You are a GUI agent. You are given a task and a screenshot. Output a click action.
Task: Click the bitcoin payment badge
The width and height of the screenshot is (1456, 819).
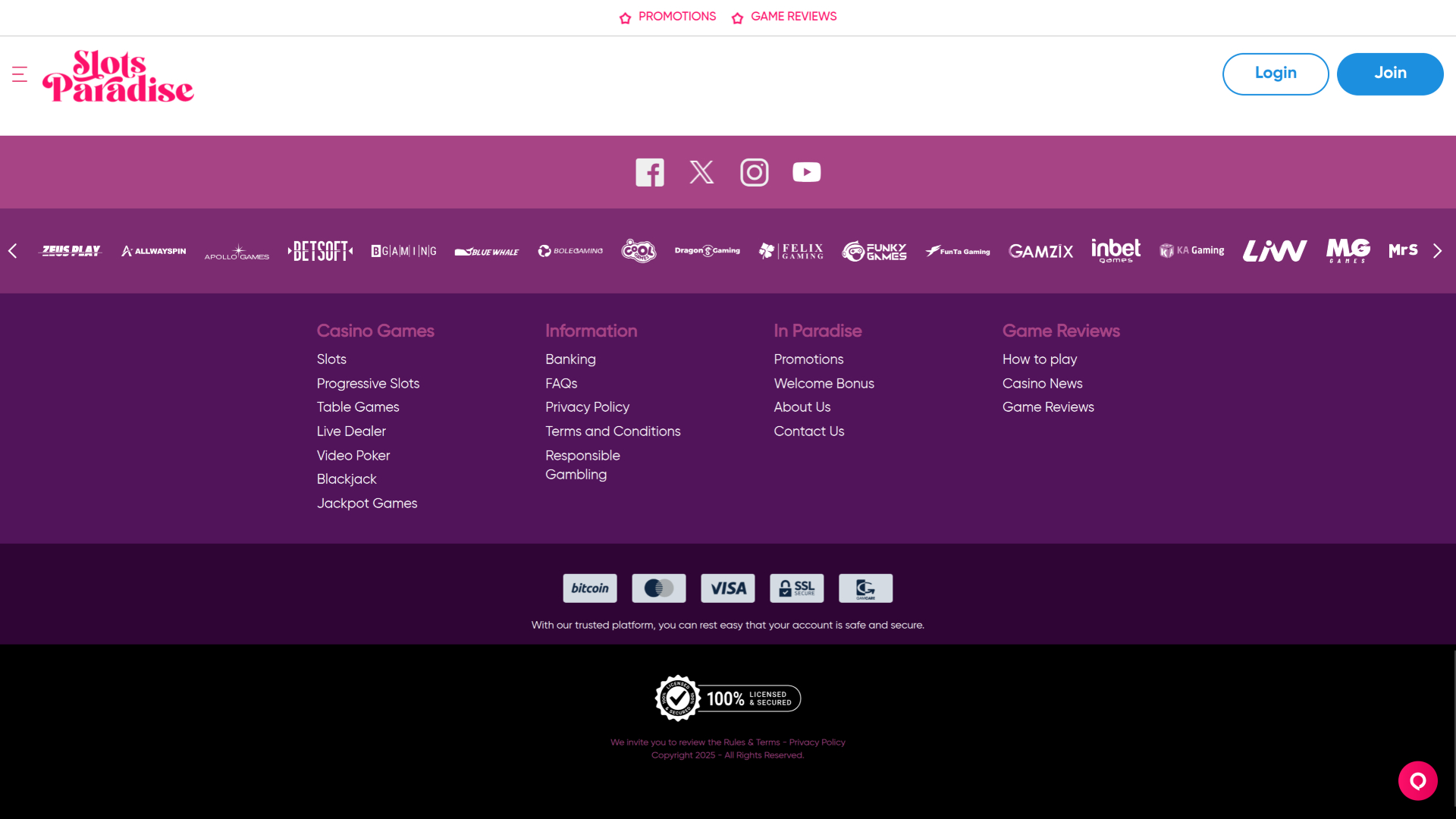[590, 588]
